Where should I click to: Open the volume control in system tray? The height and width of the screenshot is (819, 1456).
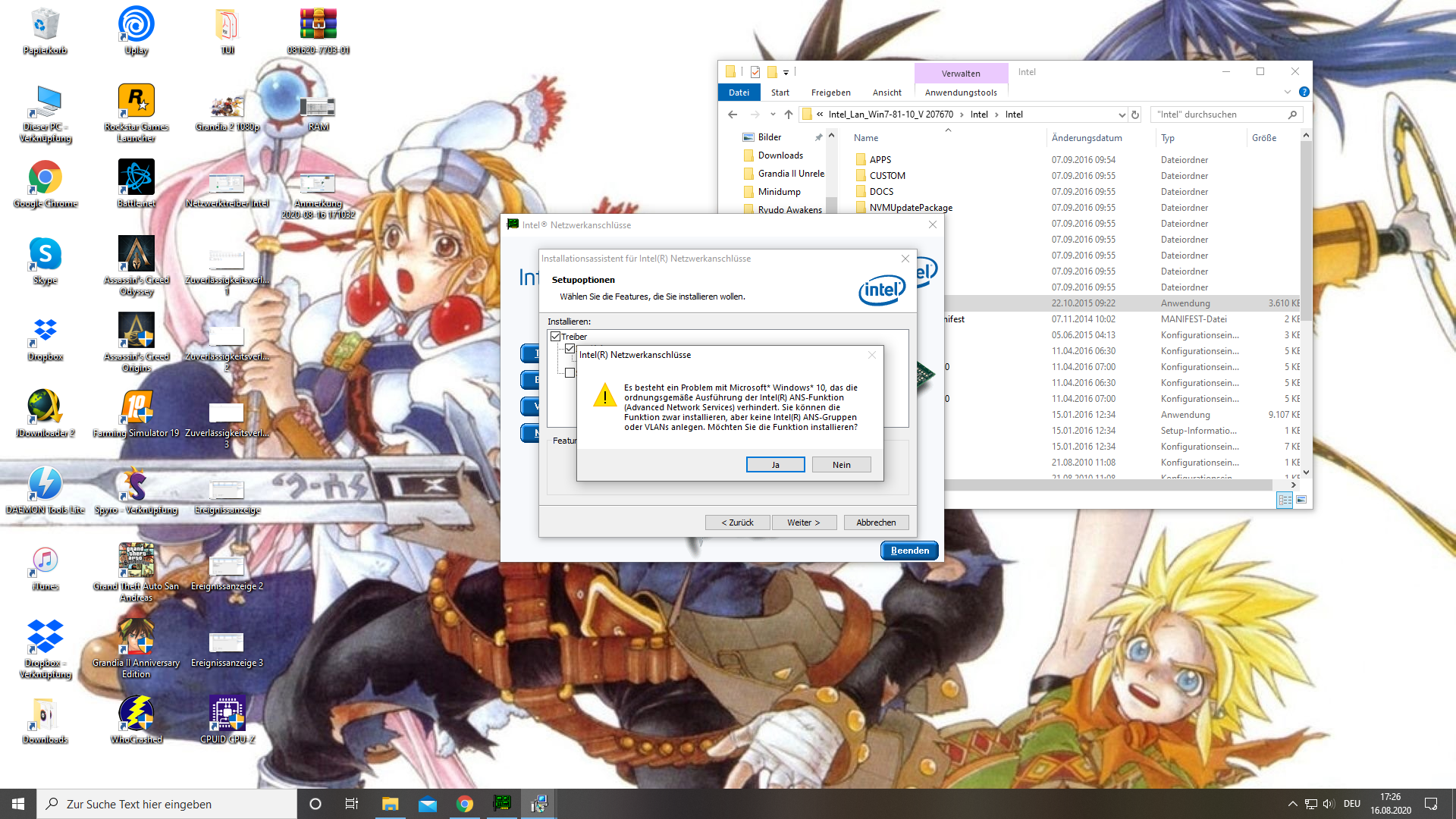pos(1329,804)
